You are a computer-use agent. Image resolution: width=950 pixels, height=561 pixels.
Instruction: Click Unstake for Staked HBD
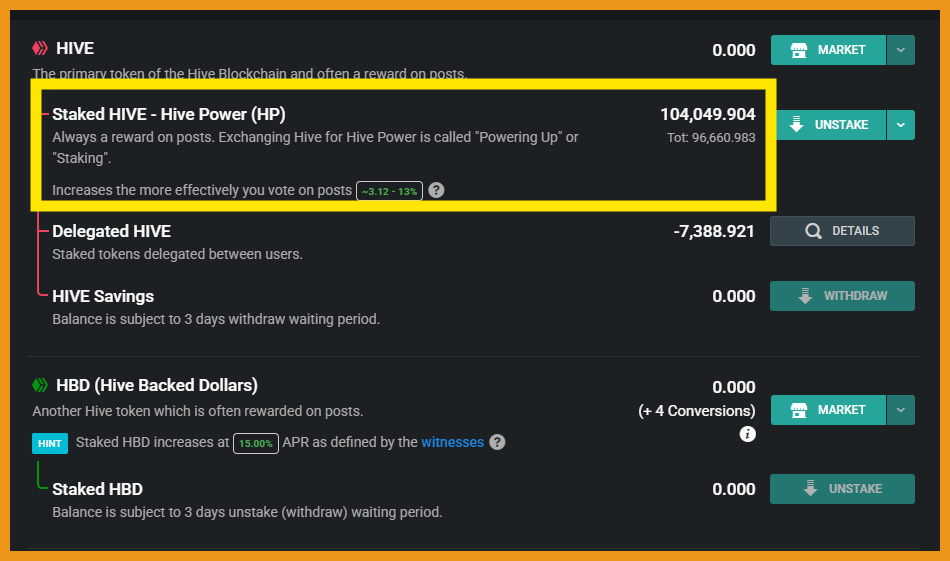coord(842,489)
